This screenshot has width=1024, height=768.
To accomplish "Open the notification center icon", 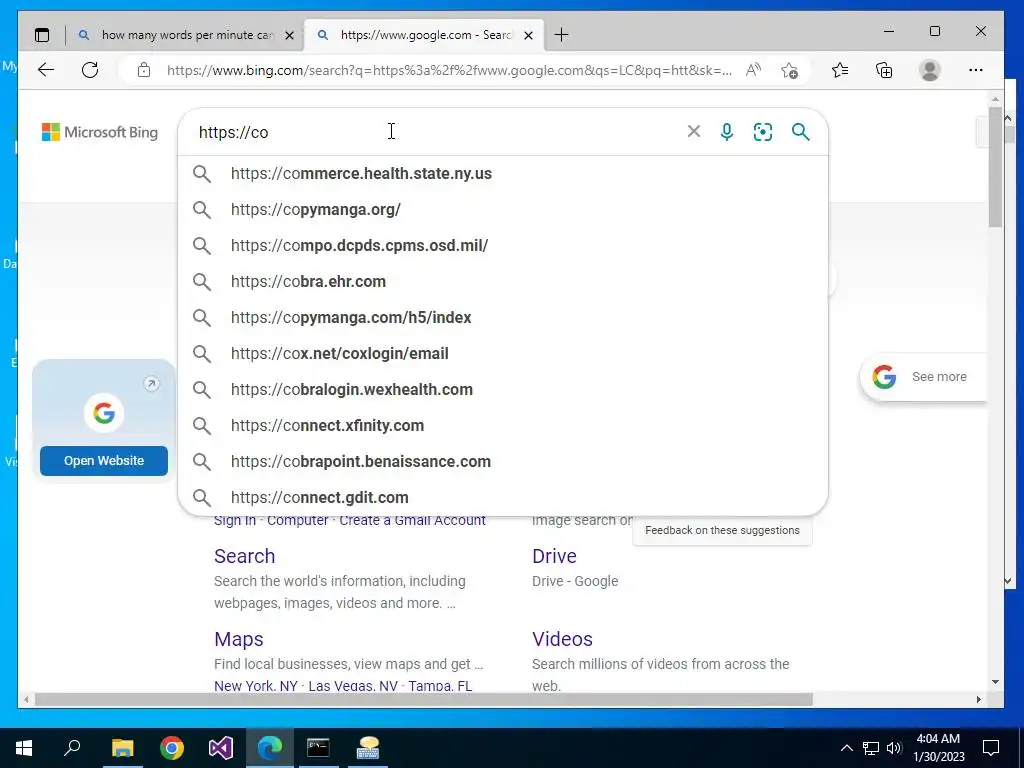I will [x=991, y=748].
